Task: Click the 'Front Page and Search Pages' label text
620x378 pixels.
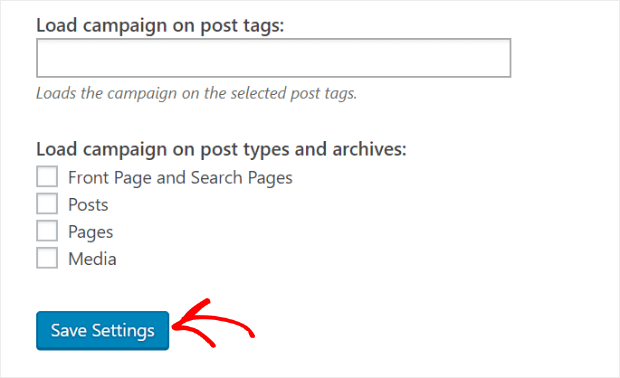Action: [180, 178]
